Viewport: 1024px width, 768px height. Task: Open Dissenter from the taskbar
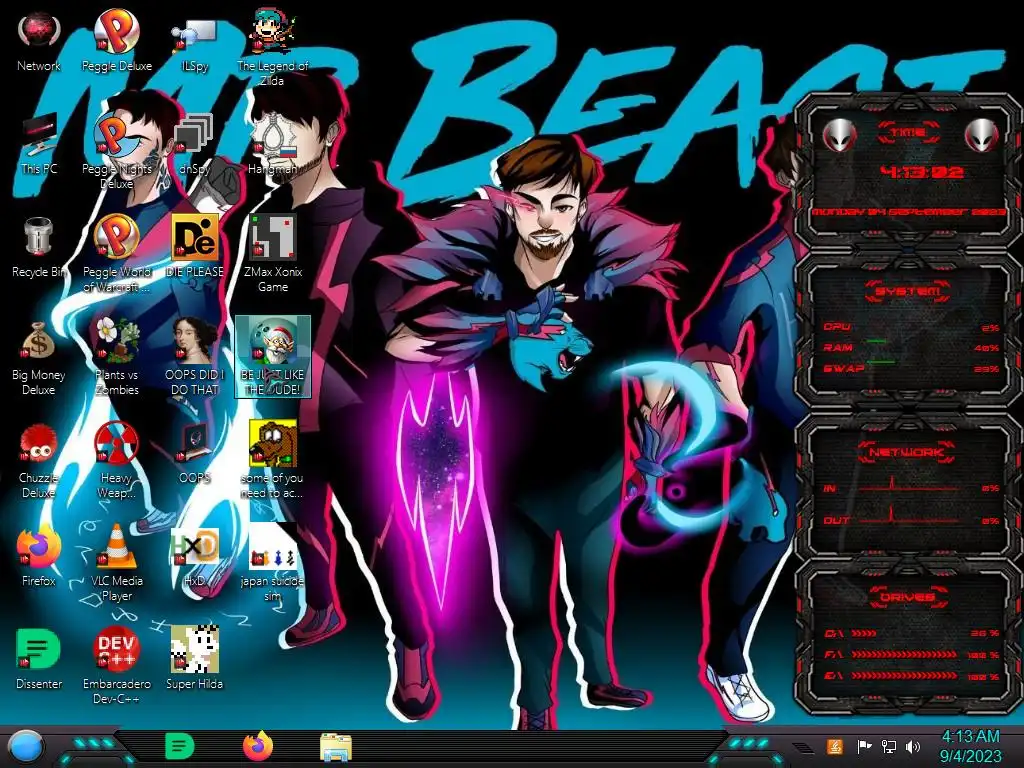coord(179,746)
